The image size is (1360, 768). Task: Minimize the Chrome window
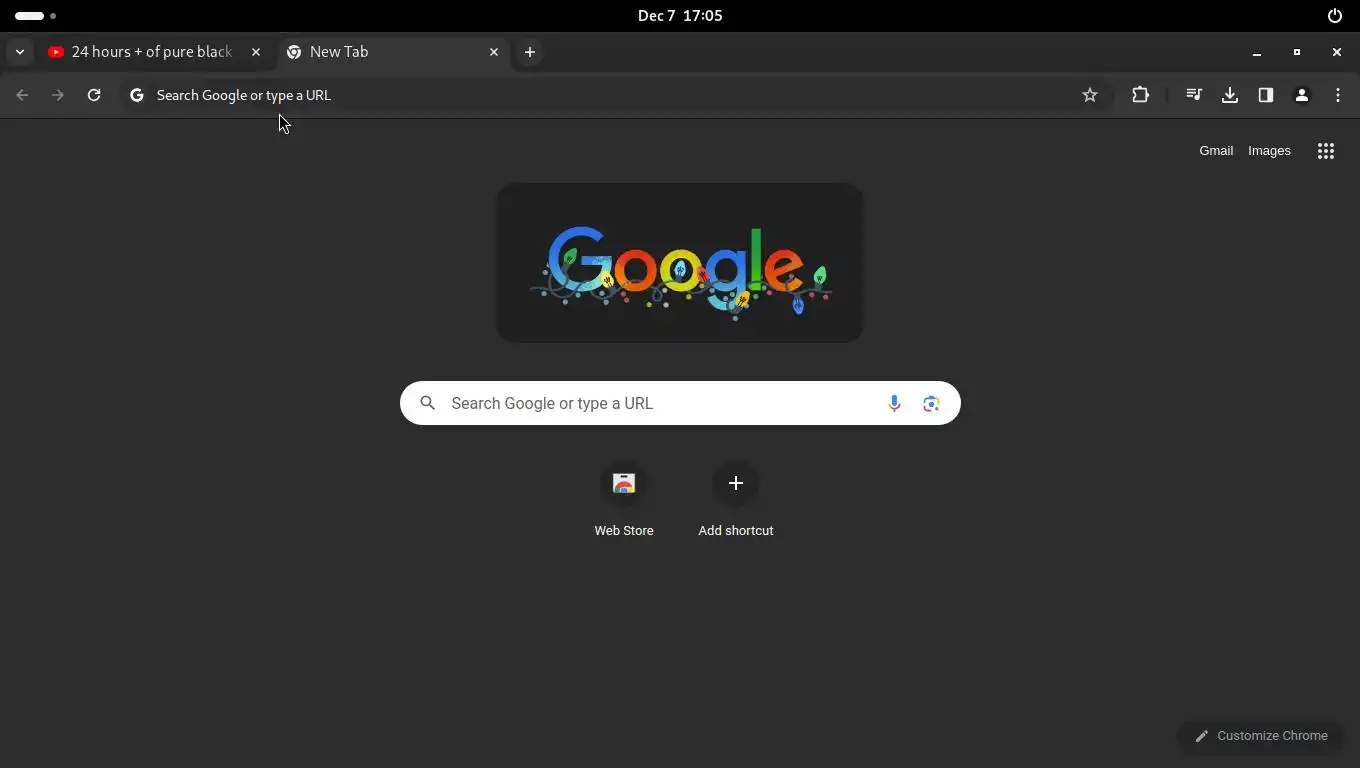click(x=1257, y=52)
